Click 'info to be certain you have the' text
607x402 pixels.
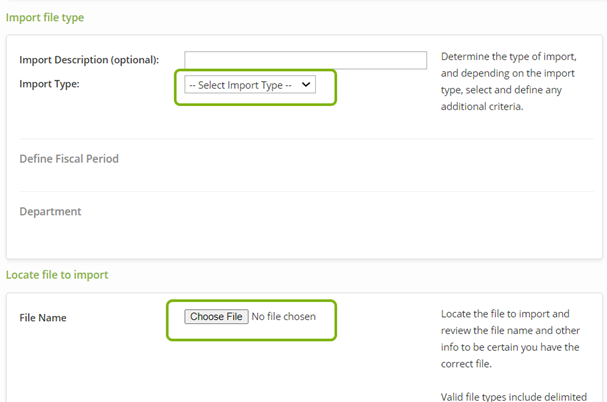(x=512, y=346)
